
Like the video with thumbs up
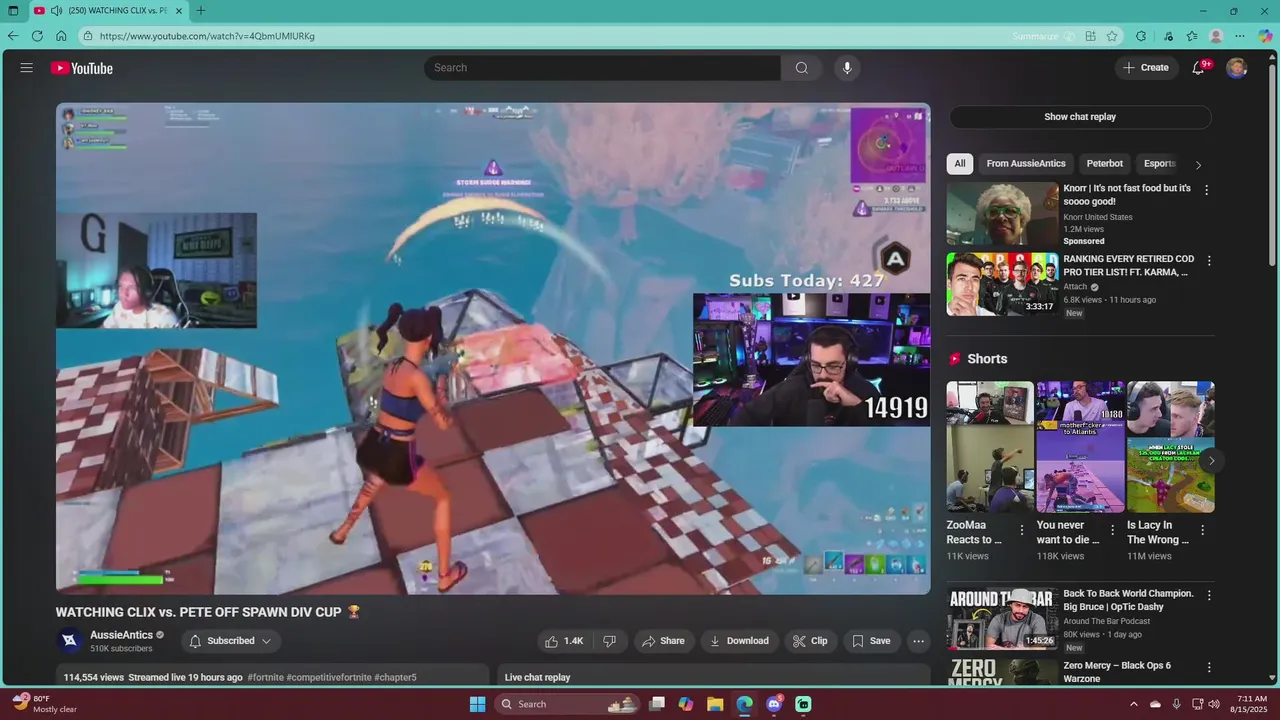click(x=563, y=641)
